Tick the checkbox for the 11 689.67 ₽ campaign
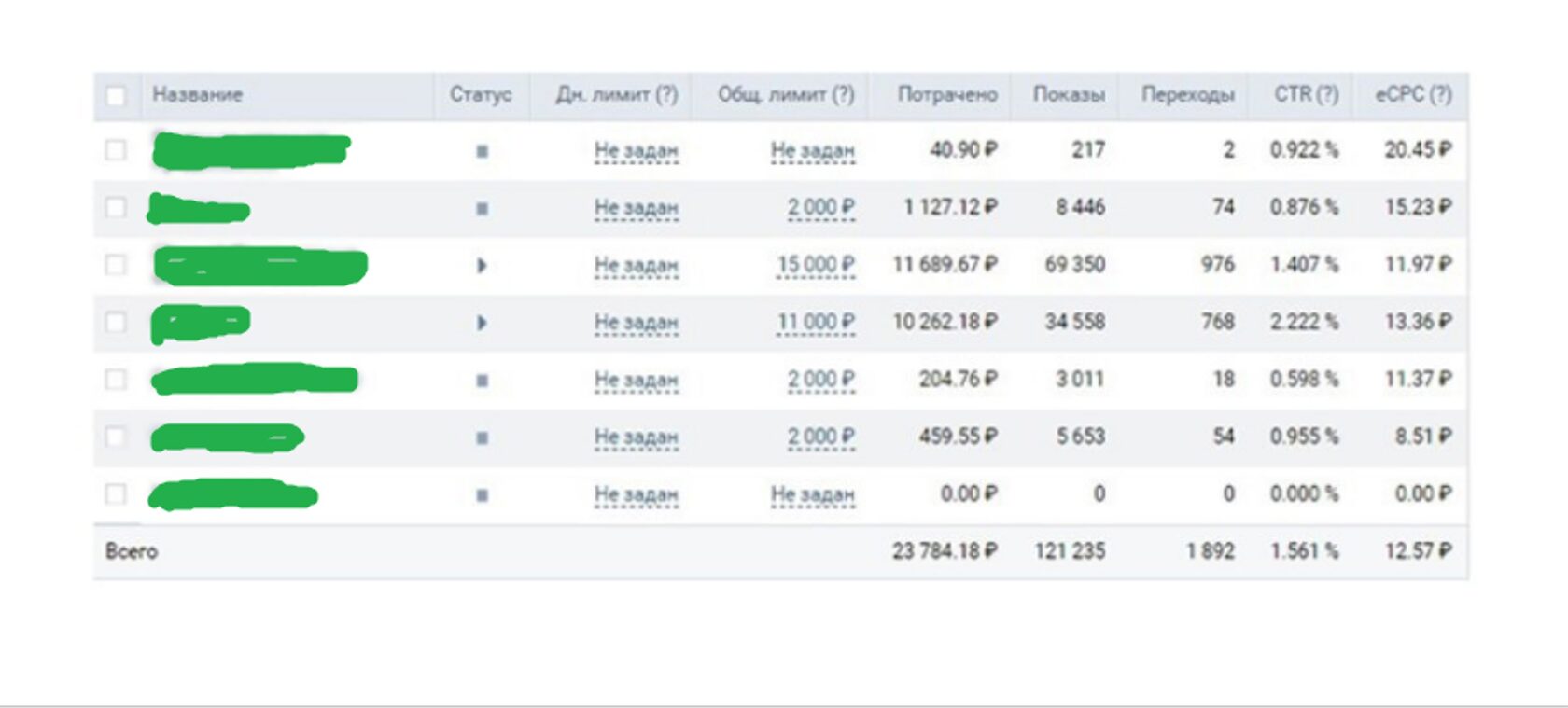This screenshot has width=1568, height=708. click(116, 265)
